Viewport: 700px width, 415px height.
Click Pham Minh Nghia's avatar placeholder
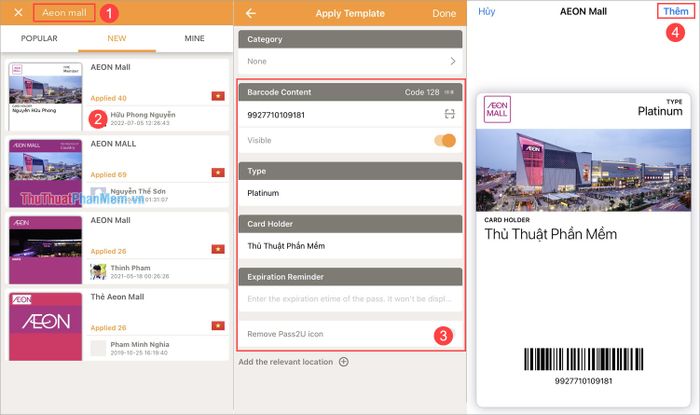click(x=98, y=348)
